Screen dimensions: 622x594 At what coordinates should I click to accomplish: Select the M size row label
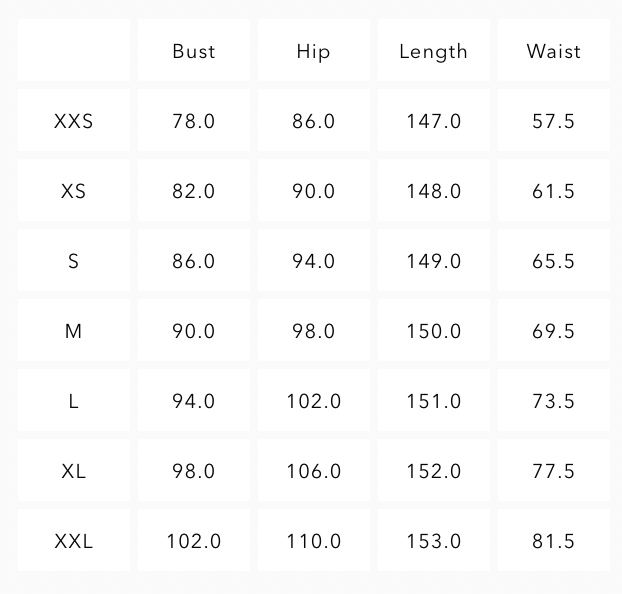(74, 331)
